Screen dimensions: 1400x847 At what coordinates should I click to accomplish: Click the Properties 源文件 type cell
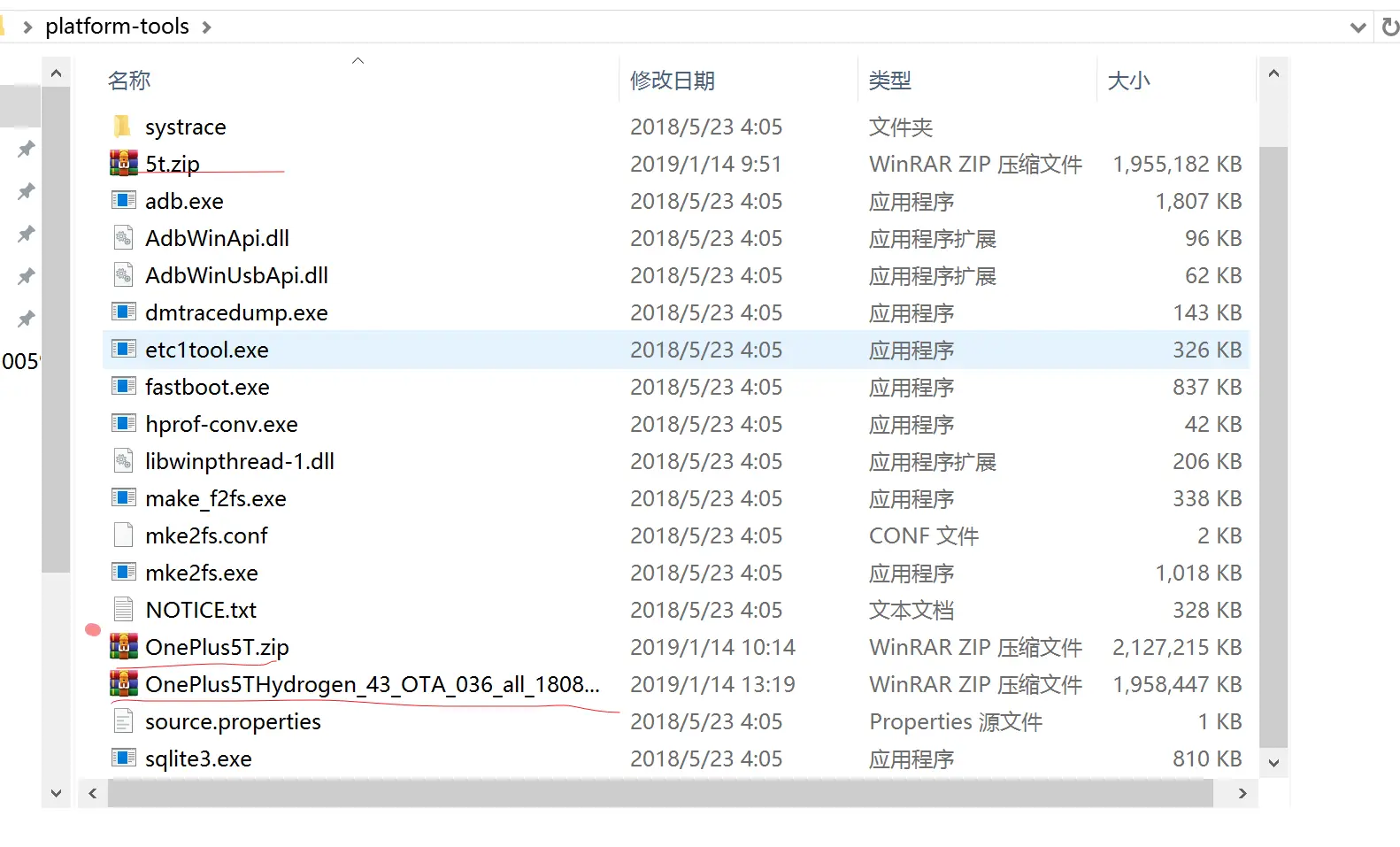coord(956,721)
